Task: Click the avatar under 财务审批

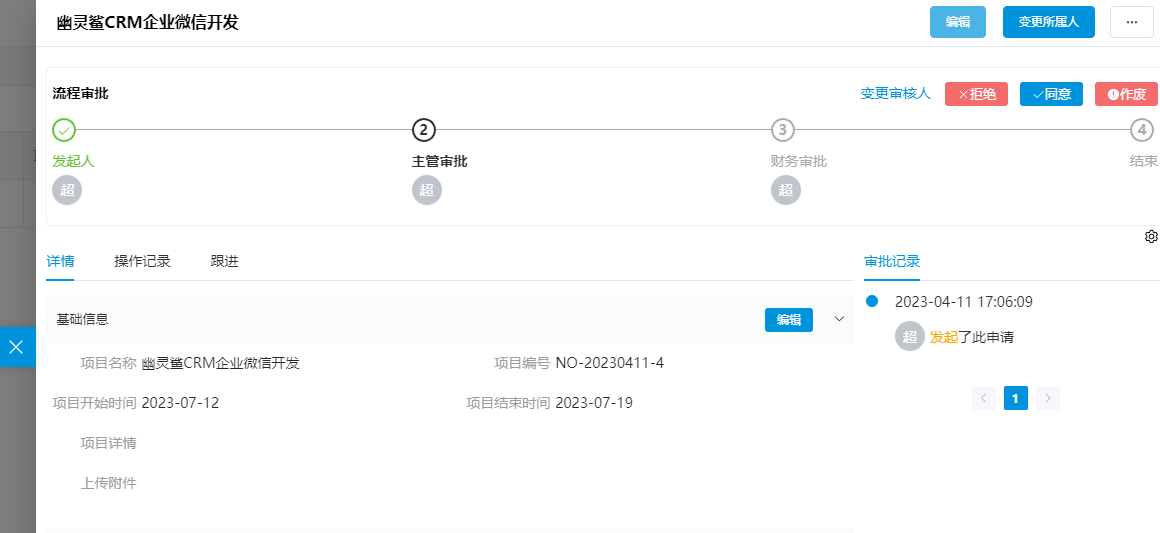Action: (786, 190)
